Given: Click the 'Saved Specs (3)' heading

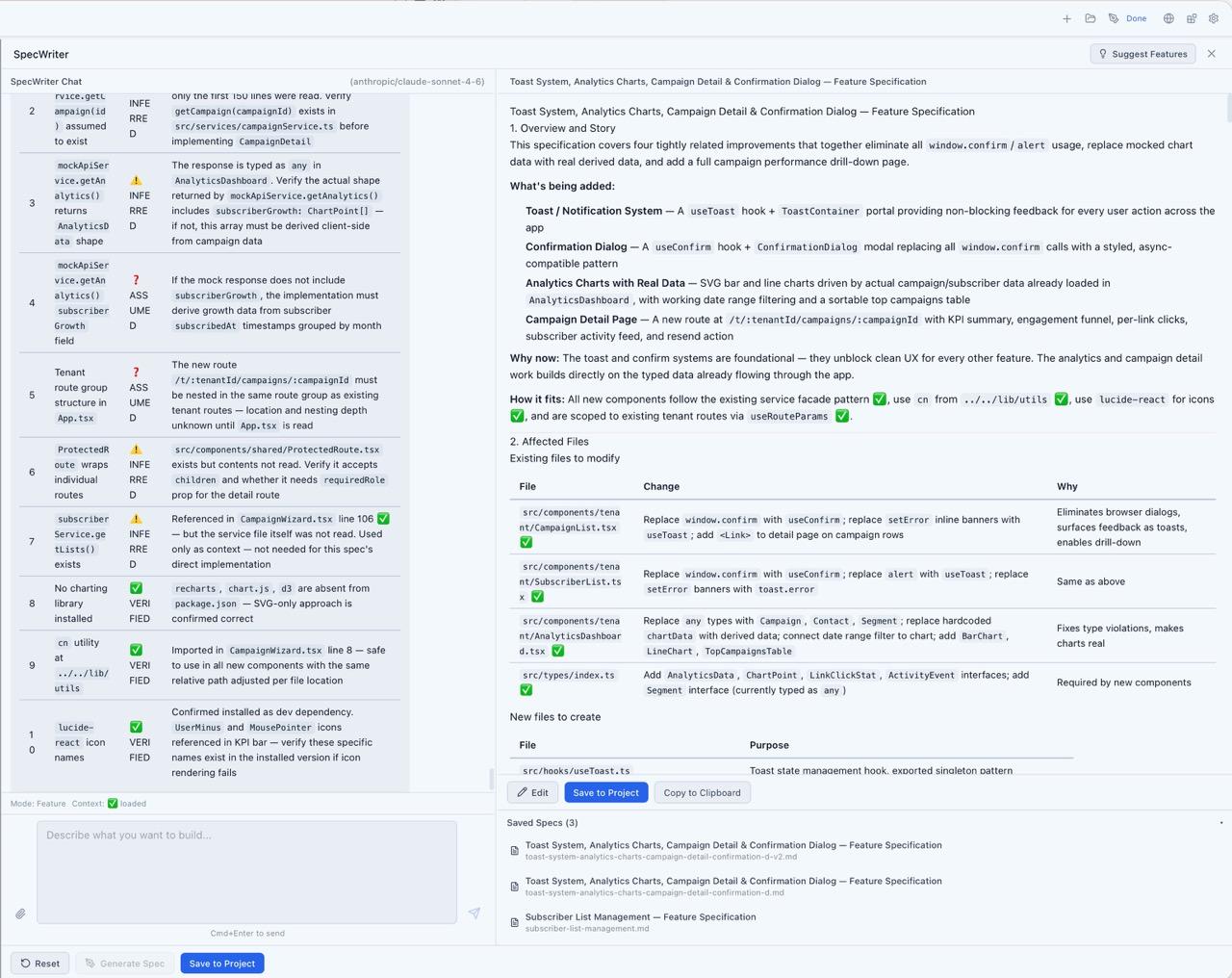Looking at the screenshot, I should point(542,823).
